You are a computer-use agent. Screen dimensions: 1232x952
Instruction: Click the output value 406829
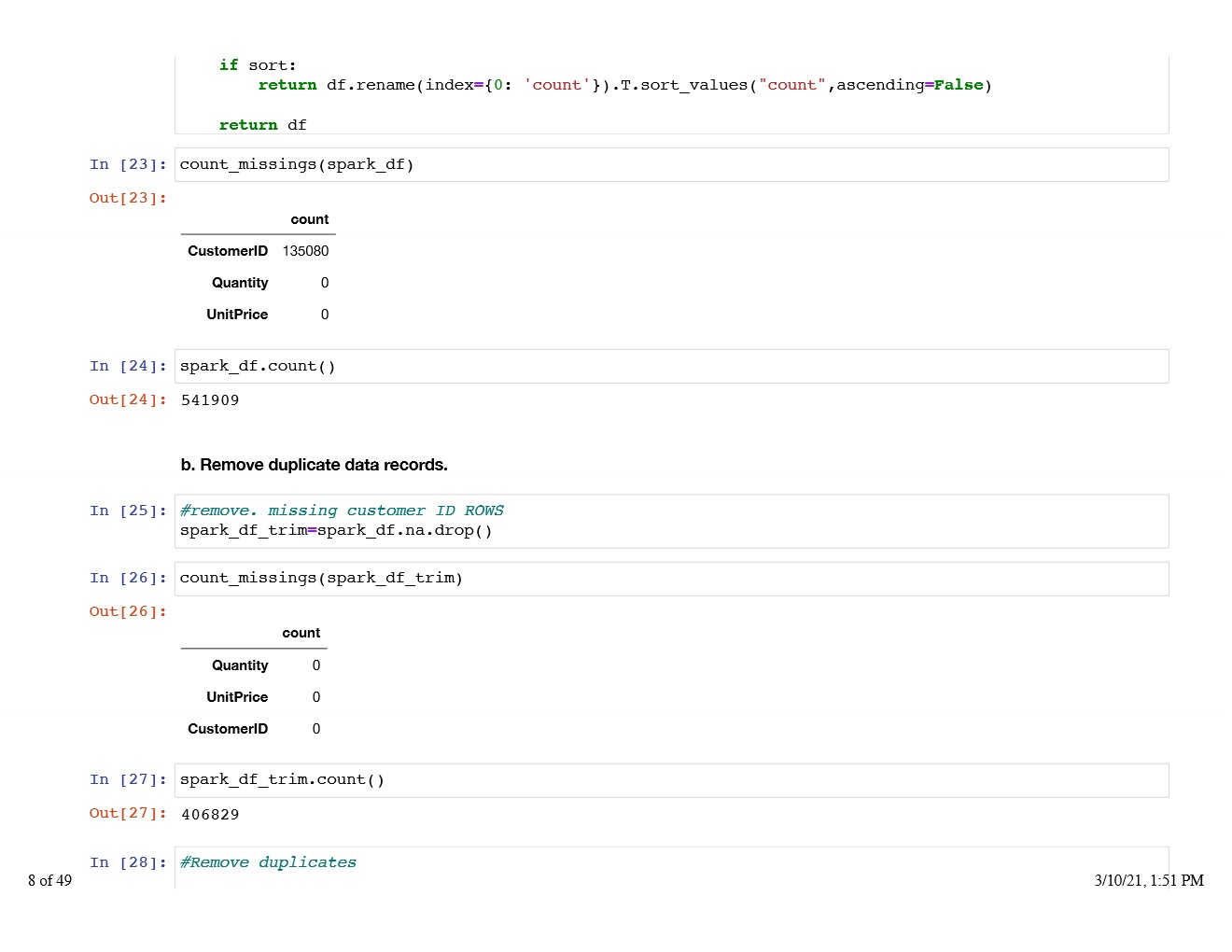coord(210,815)
